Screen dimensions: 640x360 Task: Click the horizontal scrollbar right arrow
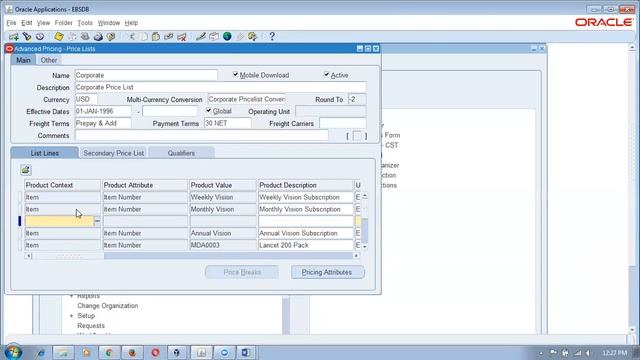click(356, 256)
